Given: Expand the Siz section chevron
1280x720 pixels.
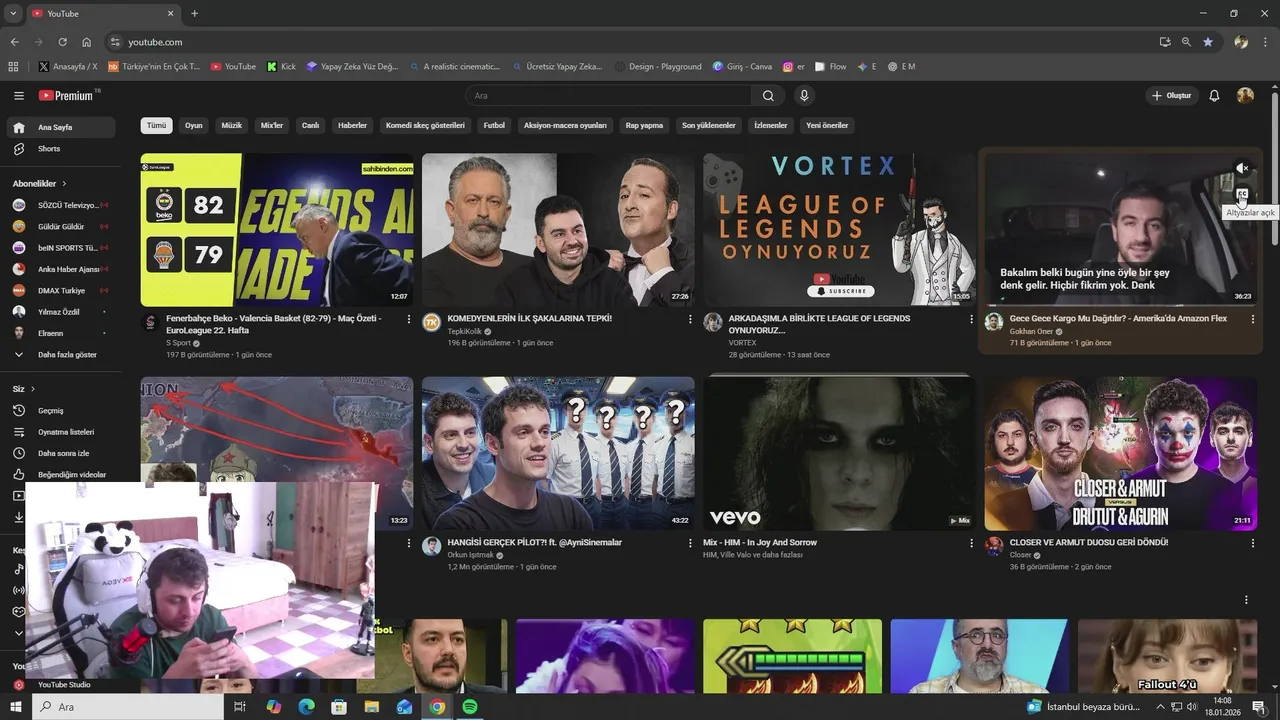Looking at the screenshot, I should [x=33, y=389].
